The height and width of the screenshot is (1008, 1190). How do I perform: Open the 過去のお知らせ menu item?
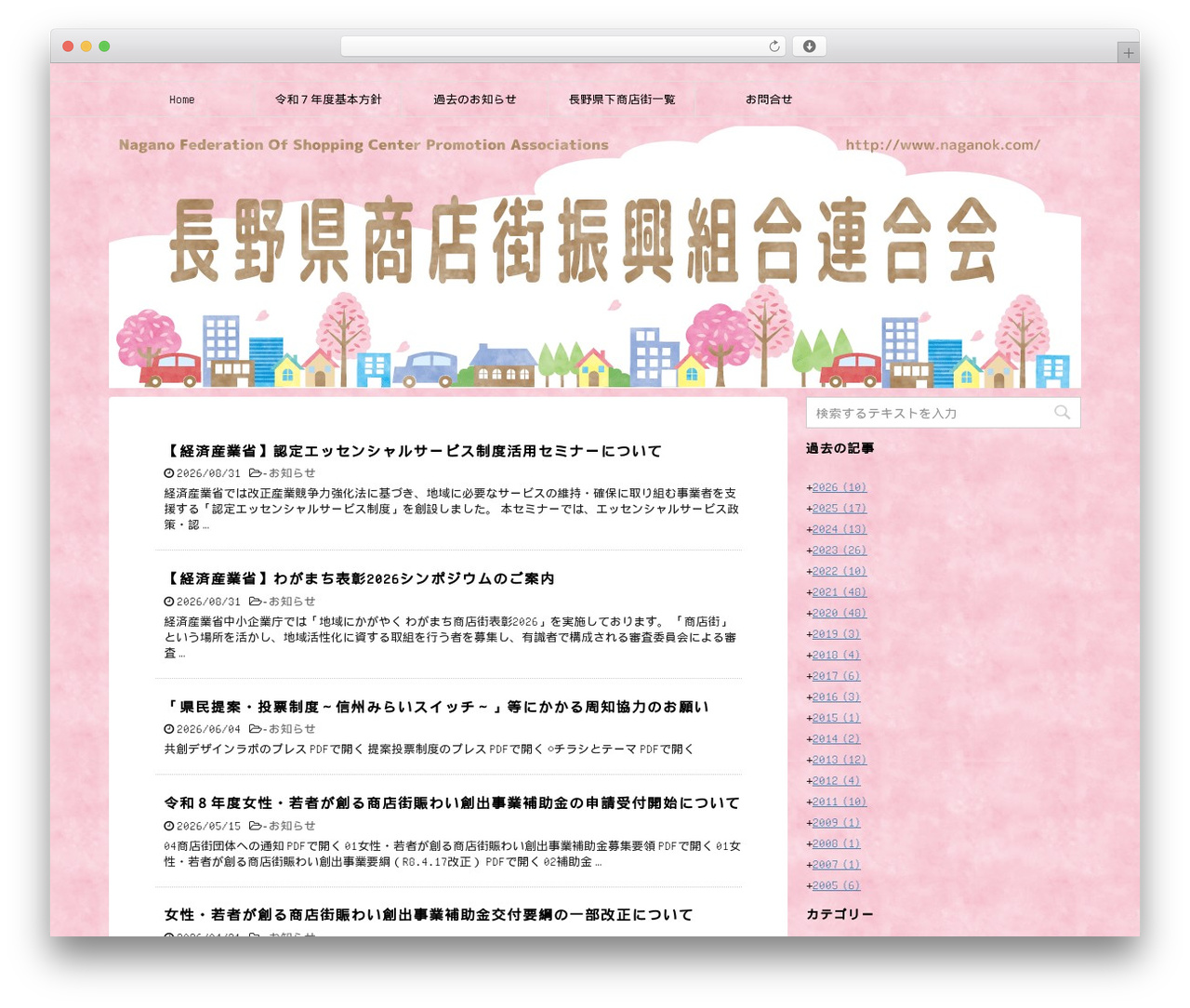point(474,99)
